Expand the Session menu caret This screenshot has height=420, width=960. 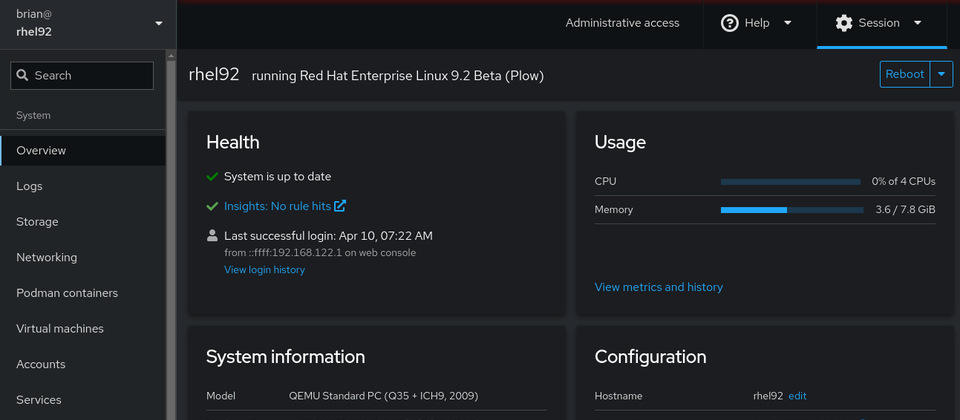click(x=917, y=23)
